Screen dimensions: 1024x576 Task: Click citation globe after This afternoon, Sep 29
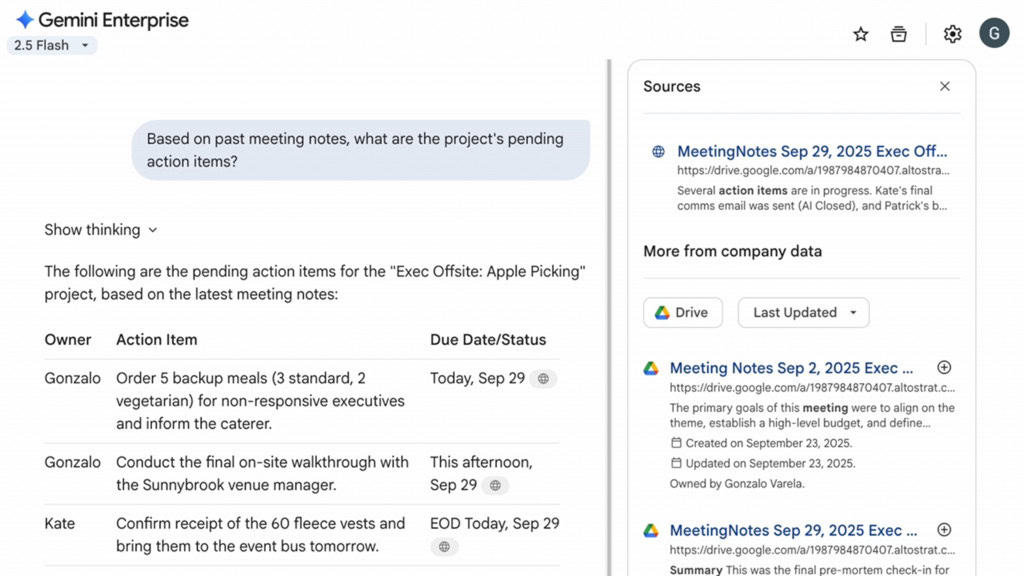[495, 486]
